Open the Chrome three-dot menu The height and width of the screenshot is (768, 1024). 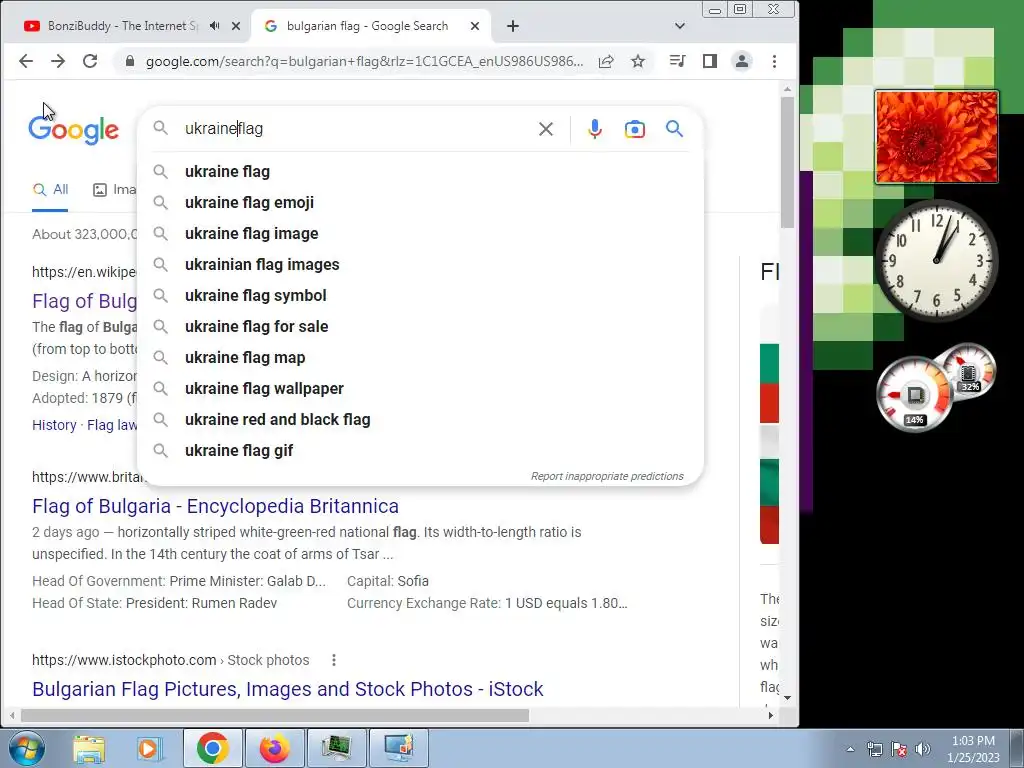[775, 61]
